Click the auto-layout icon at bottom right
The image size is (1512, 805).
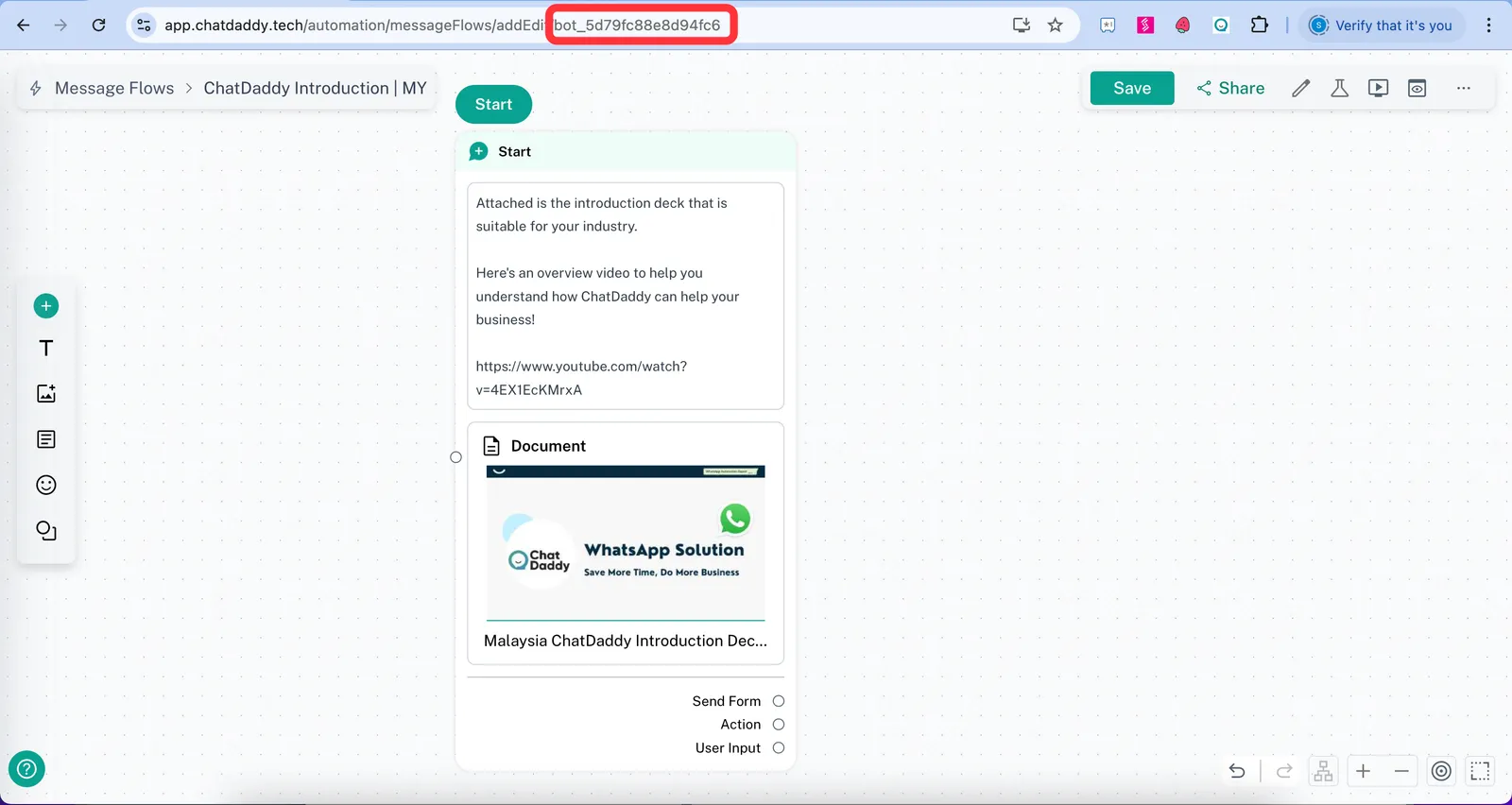(1323, 771)
